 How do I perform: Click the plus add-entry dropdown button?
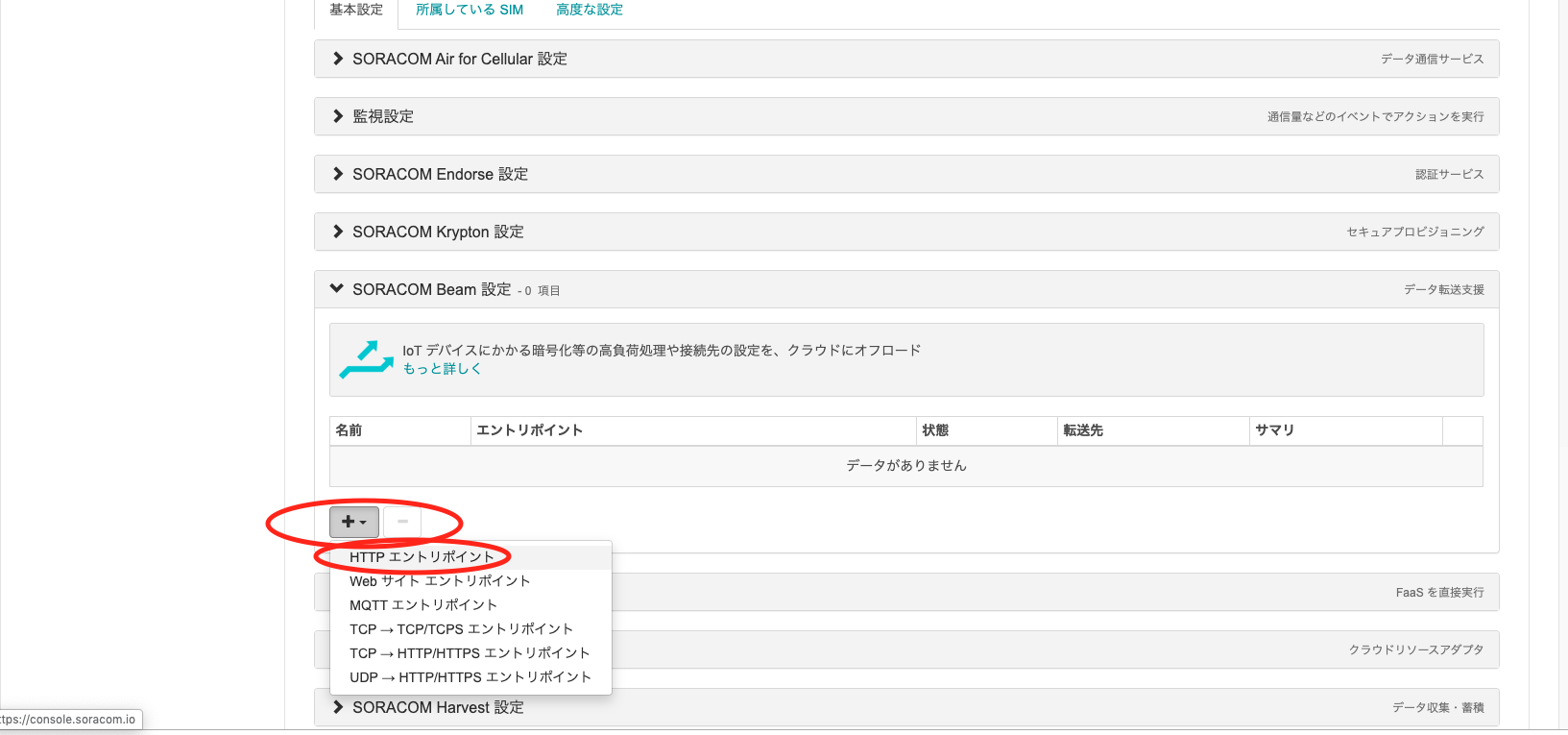(x=354, y=522)
